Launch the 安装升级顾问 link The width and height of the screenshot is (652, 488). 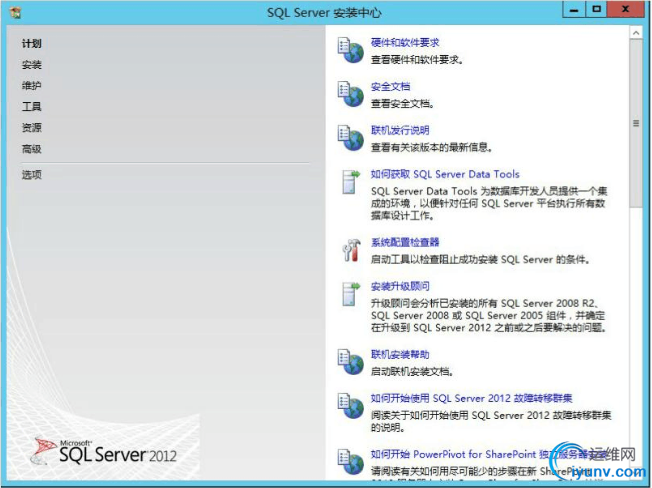400,286
